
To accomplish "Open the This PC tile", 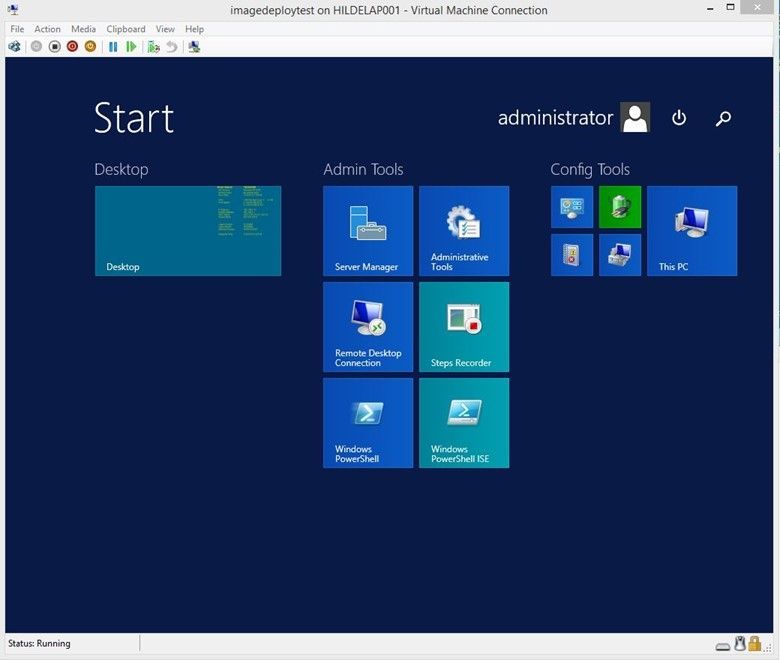I will coord(692,231).
